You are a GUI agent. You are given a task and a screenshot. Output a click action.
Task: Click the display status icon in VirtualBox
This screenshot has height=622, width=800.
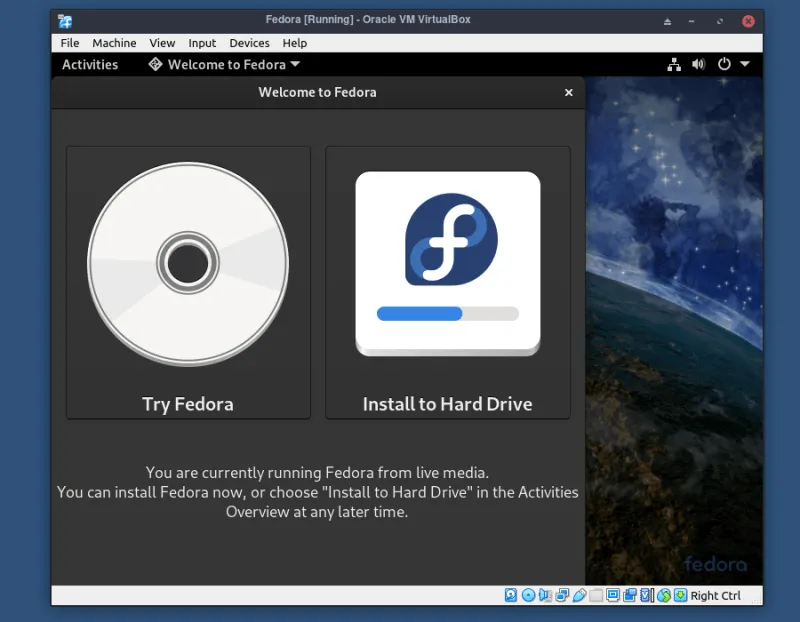612,595
